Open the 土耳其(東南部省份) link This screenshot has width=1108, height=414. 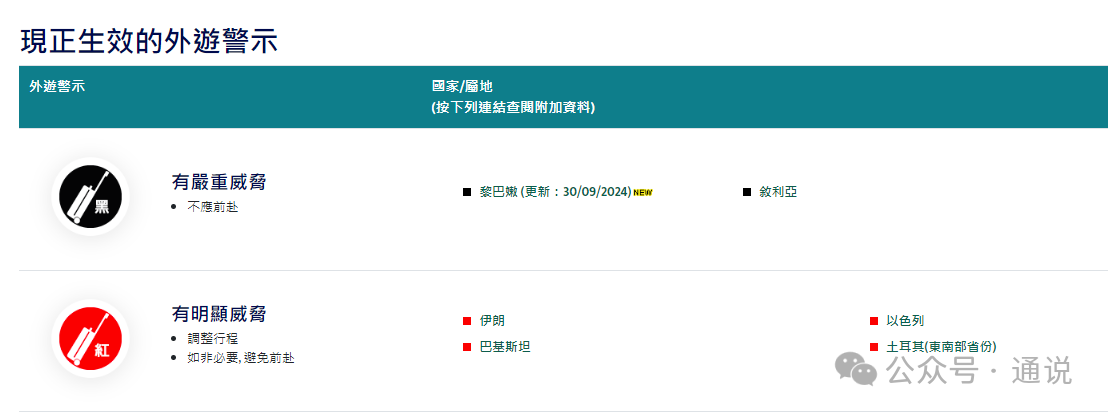coord(941,347)
